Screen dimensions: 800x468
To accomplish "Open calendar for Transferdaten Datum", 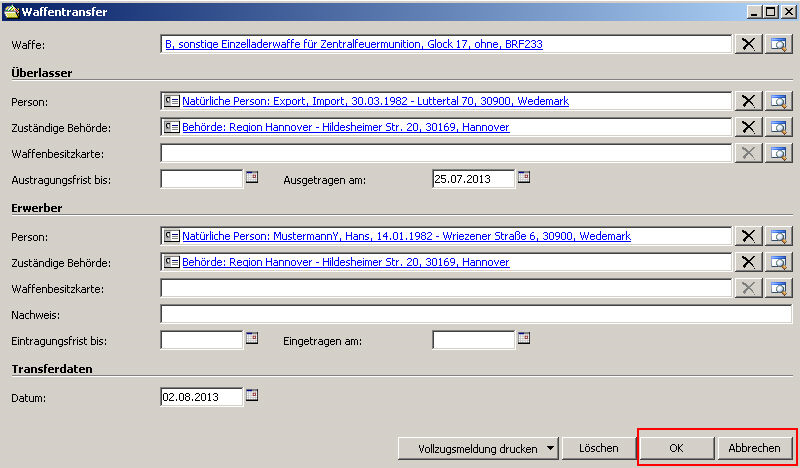I will point(252,395).
